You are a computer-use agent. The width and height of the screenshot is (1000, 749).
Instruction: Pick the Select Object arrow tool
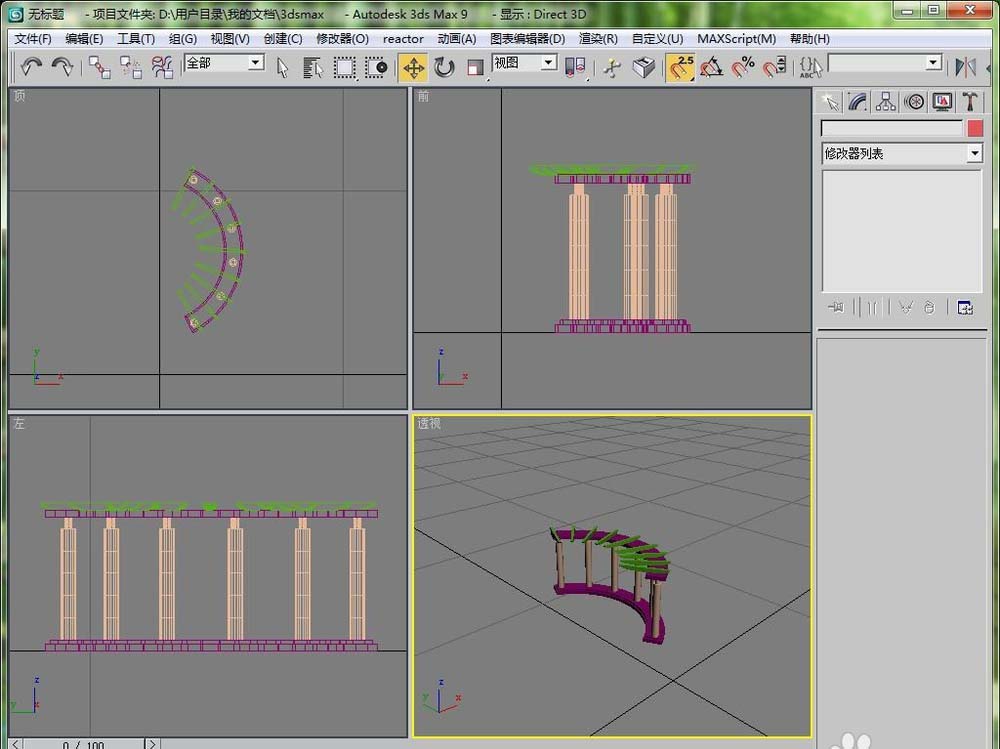[x=283, y=67]
